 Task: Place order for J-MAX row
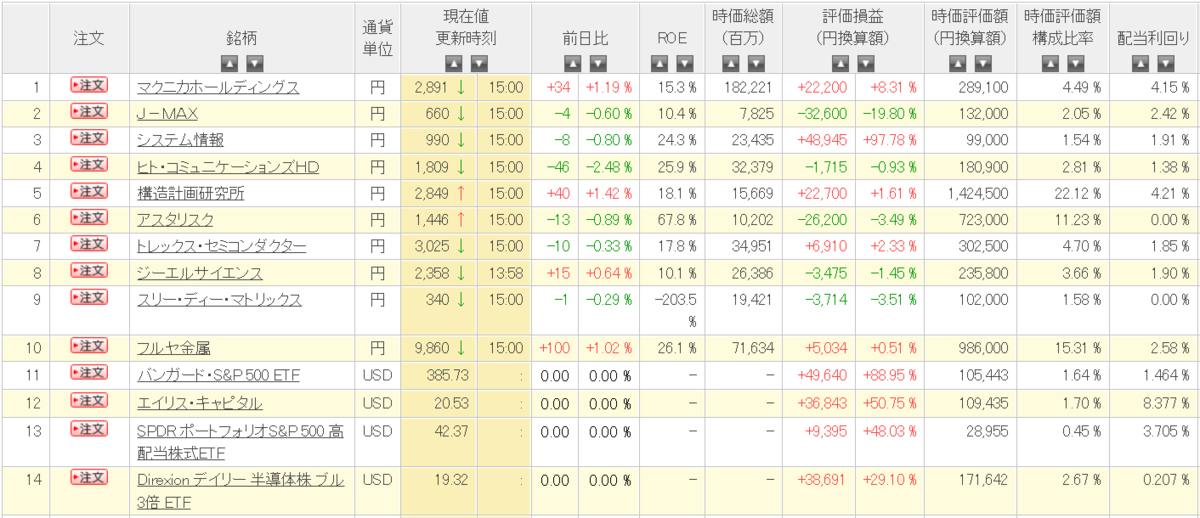[x=88, y=111]
